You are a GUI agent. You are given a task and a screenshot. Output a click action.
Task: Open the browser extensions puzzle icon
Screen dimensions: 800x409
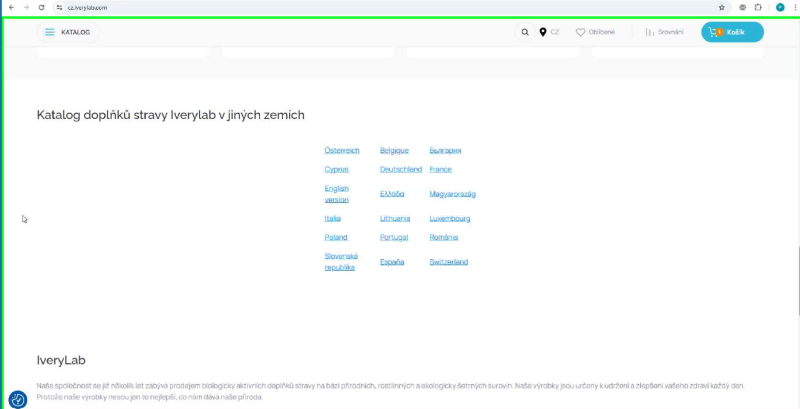[x=758, y=8]
